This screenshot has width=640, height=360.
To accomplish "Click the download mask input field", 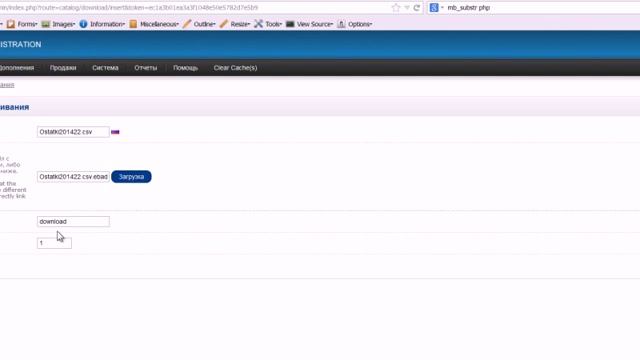I will (73, 221).
